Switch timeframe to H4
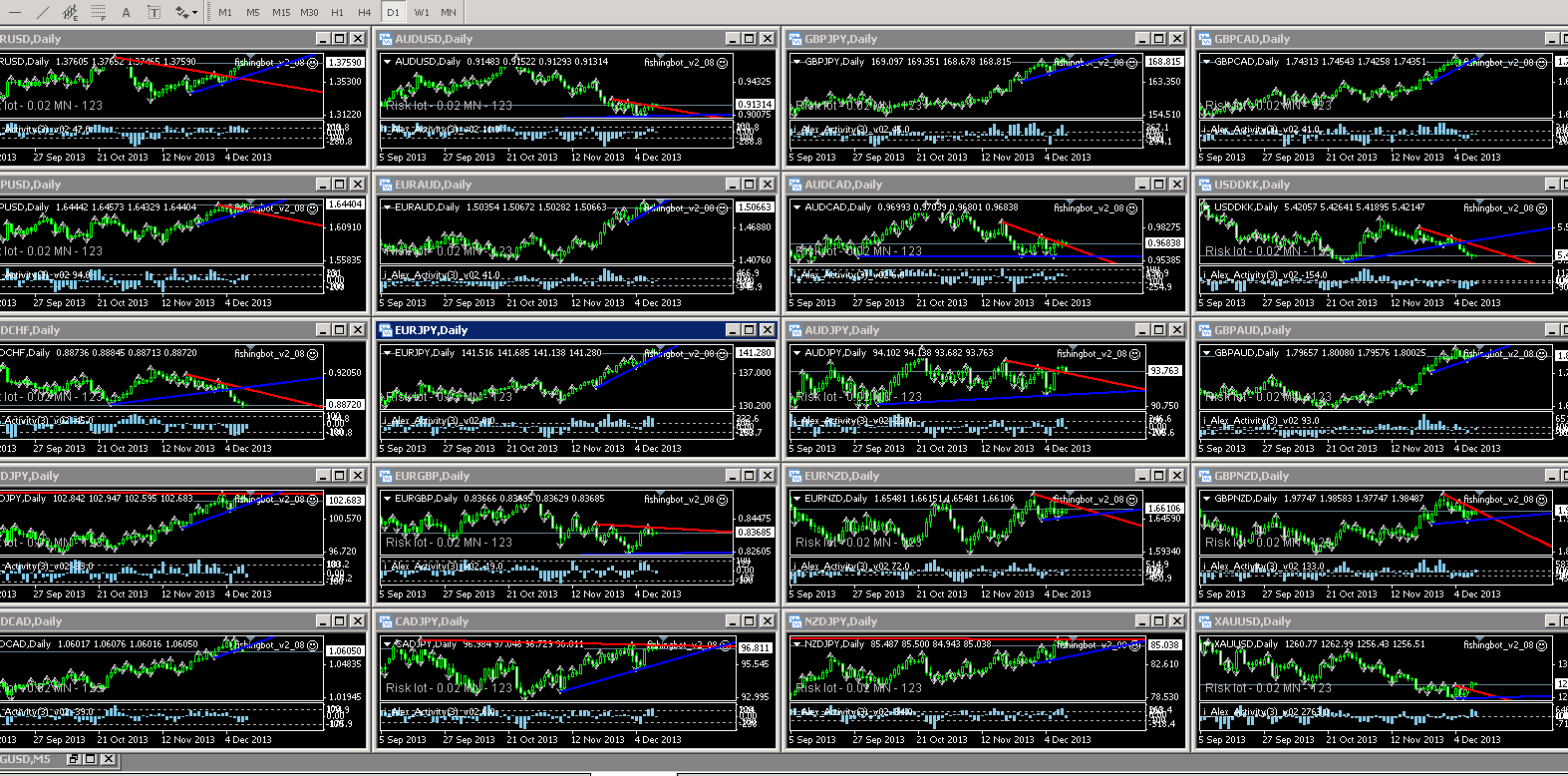 click(365, 12)
